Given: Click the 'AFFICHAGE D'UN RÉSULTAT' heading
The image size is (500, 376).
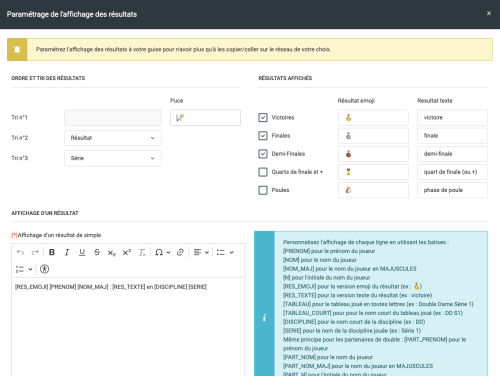Looking at the screenshot, I should pyautogui.click(x=45, y=213).
